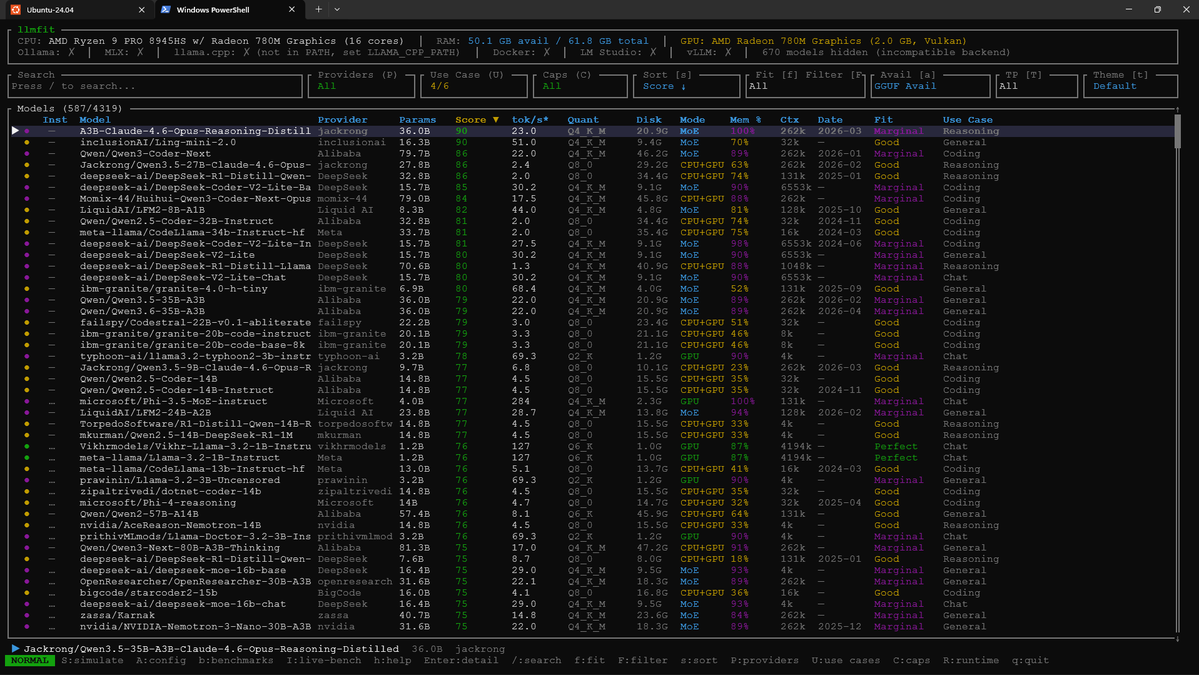Click the h:help shortcut in status bar
The width and height of the screenshot is (1199, 675).
click(x=392, y=660)
